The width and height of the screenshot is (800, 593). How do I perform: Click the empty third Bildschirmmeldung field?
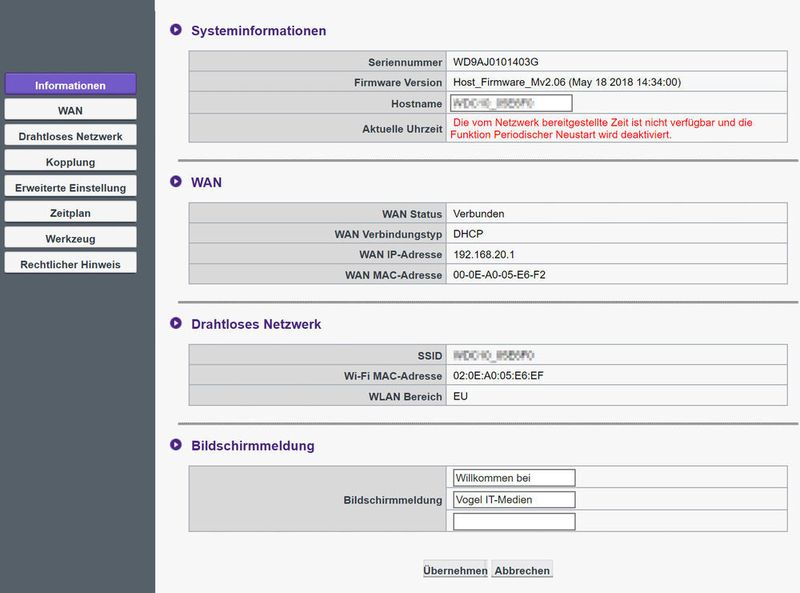[x=514, y=522]
